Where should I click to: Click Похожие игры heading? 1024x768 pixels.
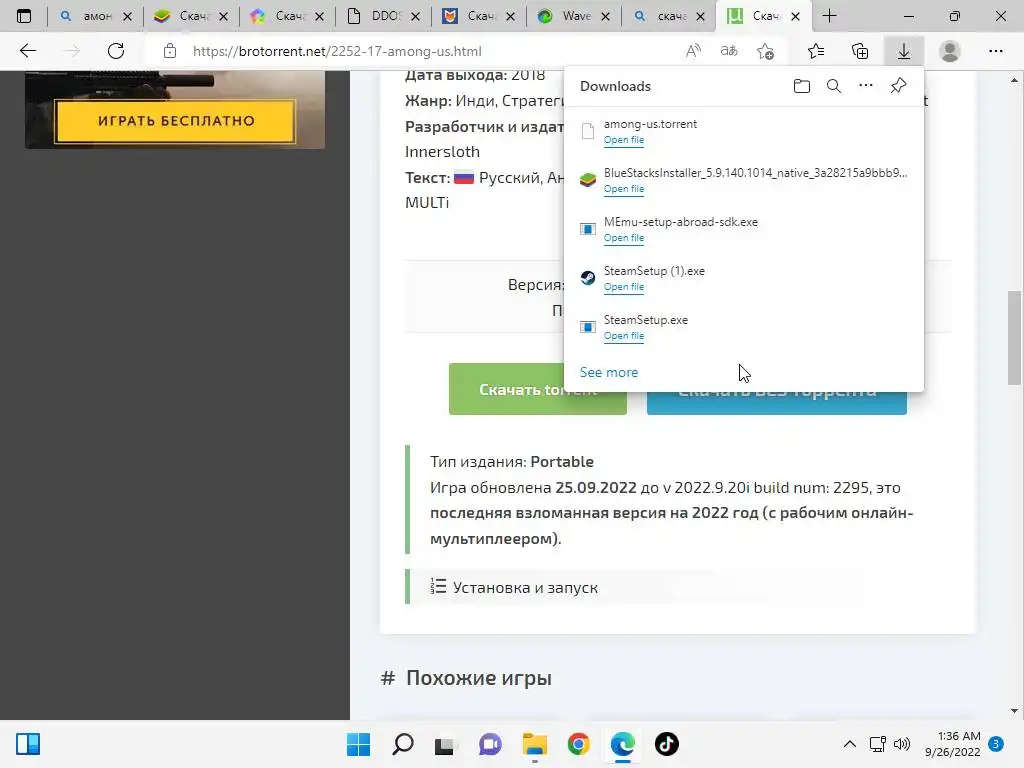479,678
